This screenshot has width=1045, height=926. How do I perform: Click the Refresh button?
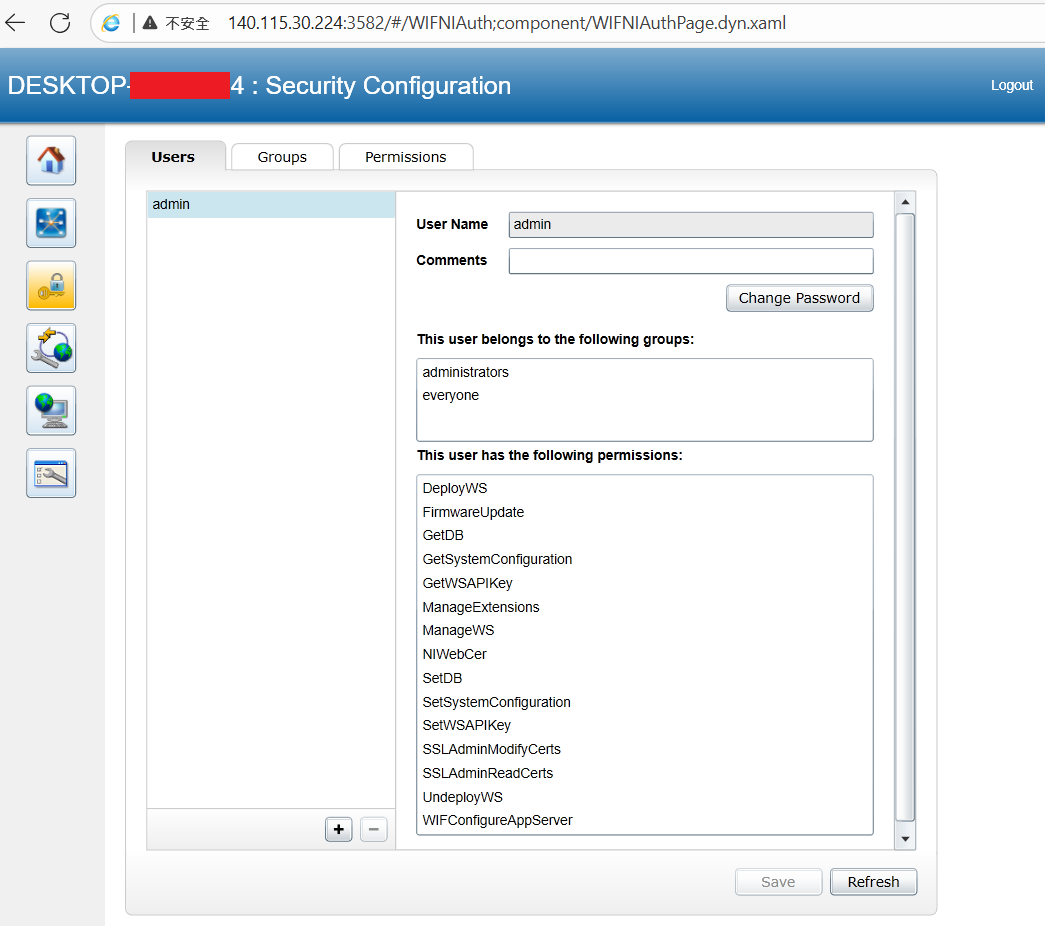(x=873, y=882)
